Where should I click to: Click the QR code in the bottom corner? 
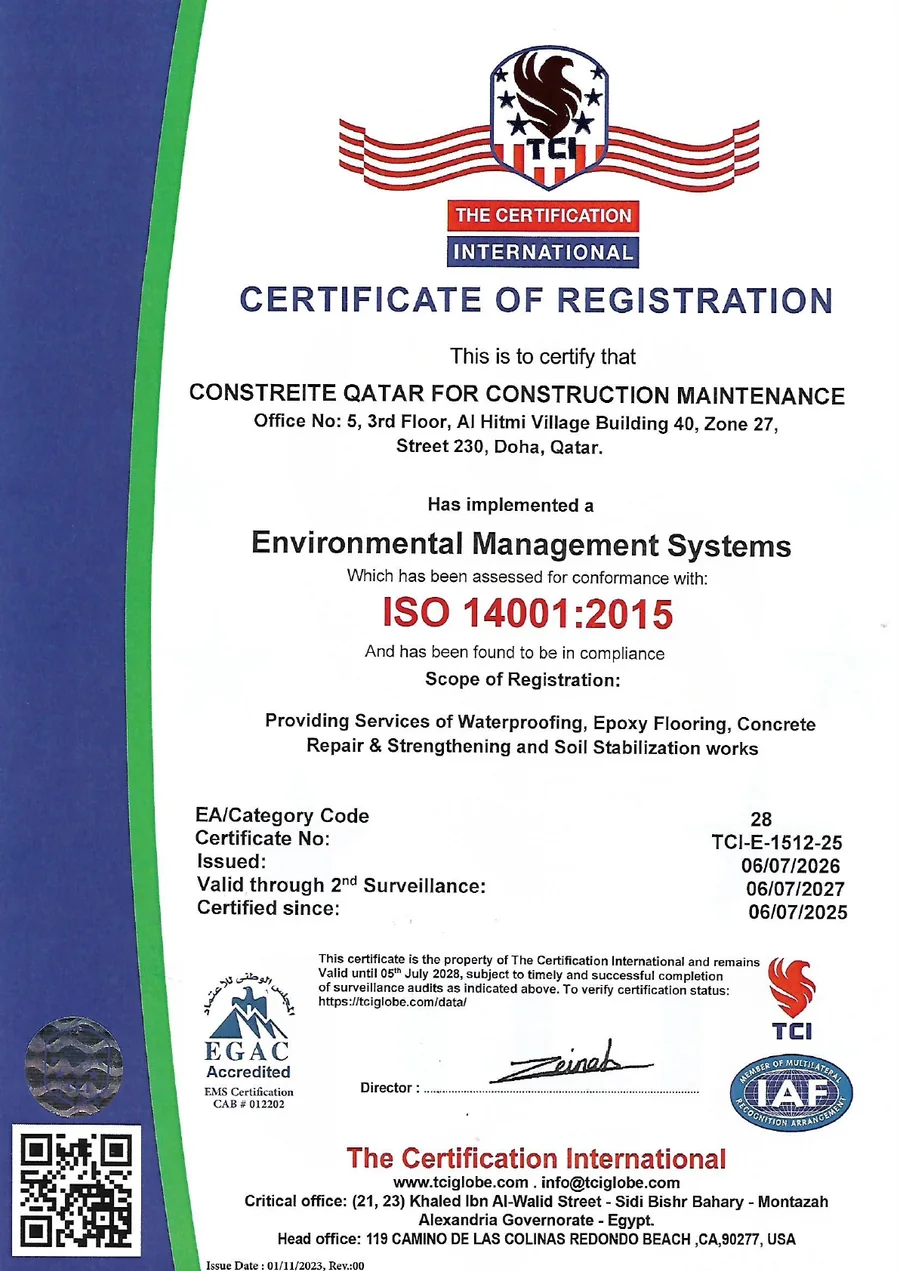[75, 1191]
